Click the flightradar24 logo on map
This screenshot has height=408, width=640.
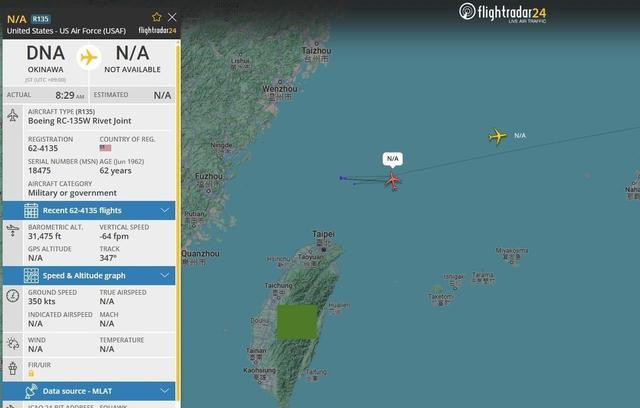[x=502, y=13]
